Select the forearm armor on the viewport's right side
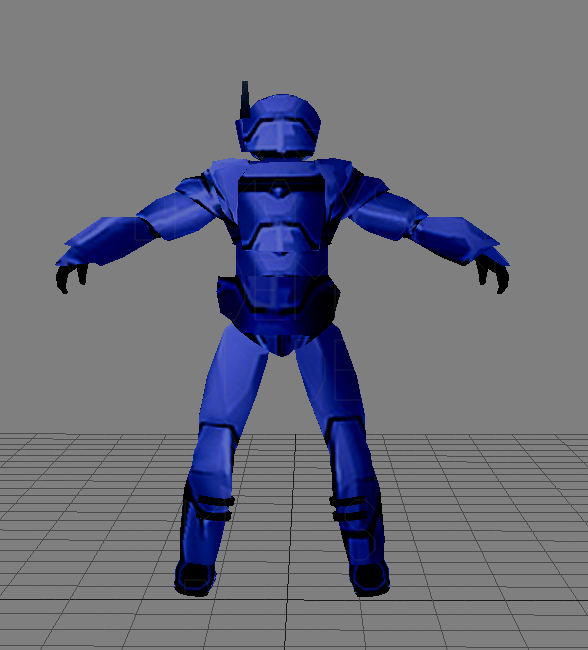 (458, 240)
